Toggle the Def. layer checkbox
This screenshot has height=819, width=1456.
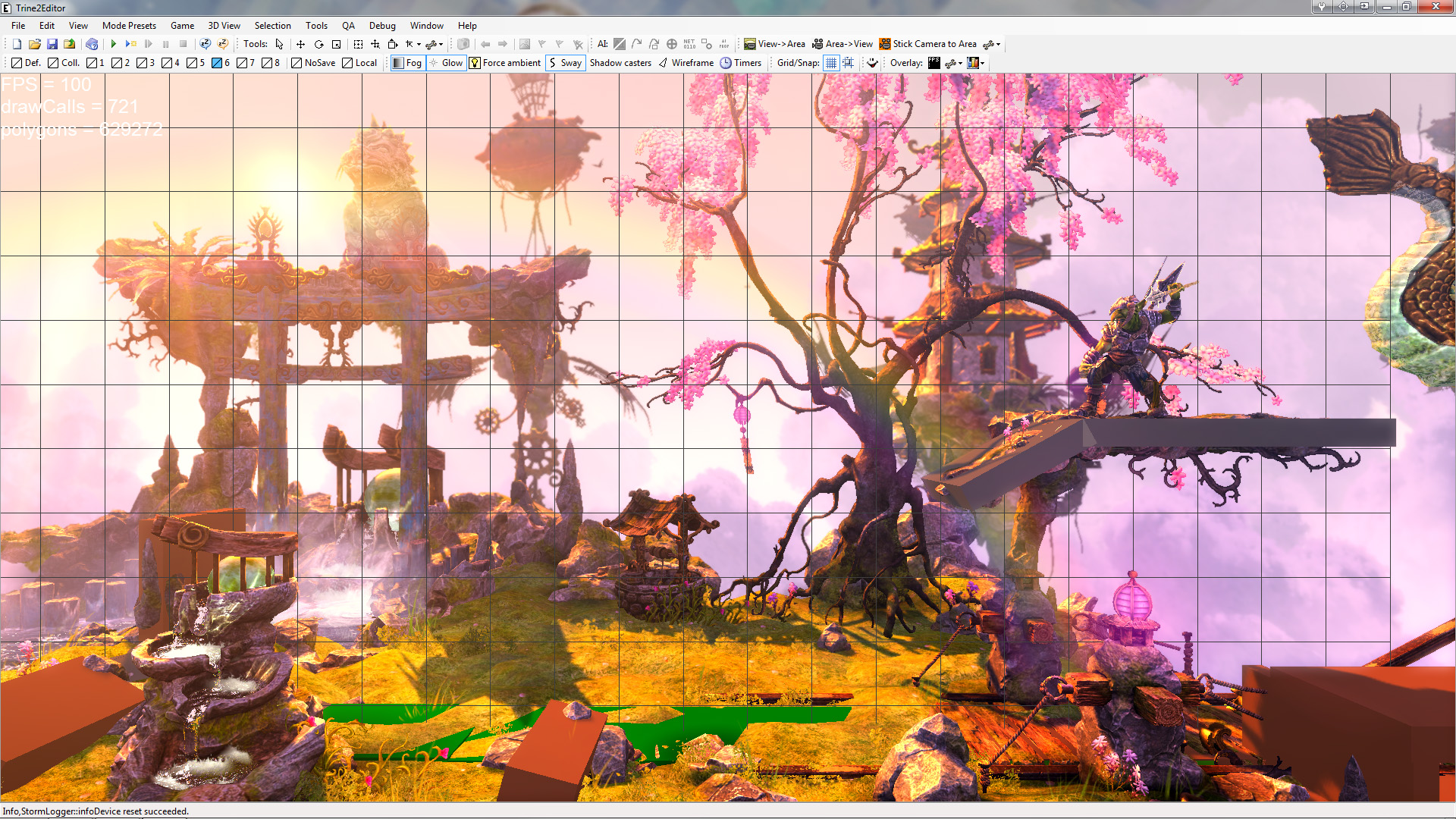(x=26, y=63)
